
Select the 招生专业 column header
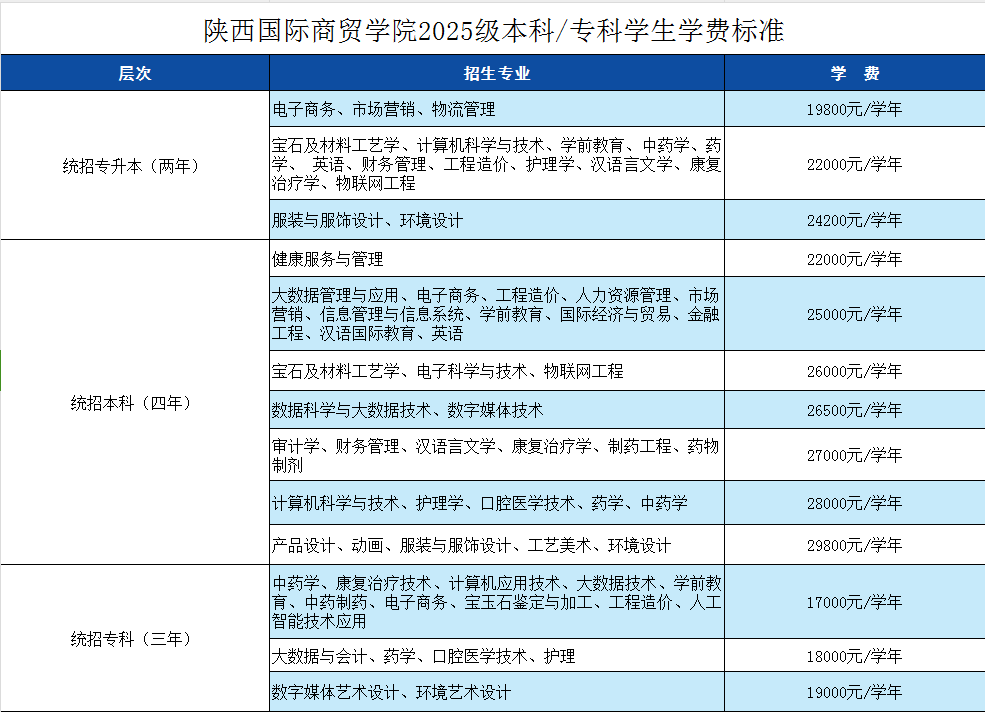497,73
